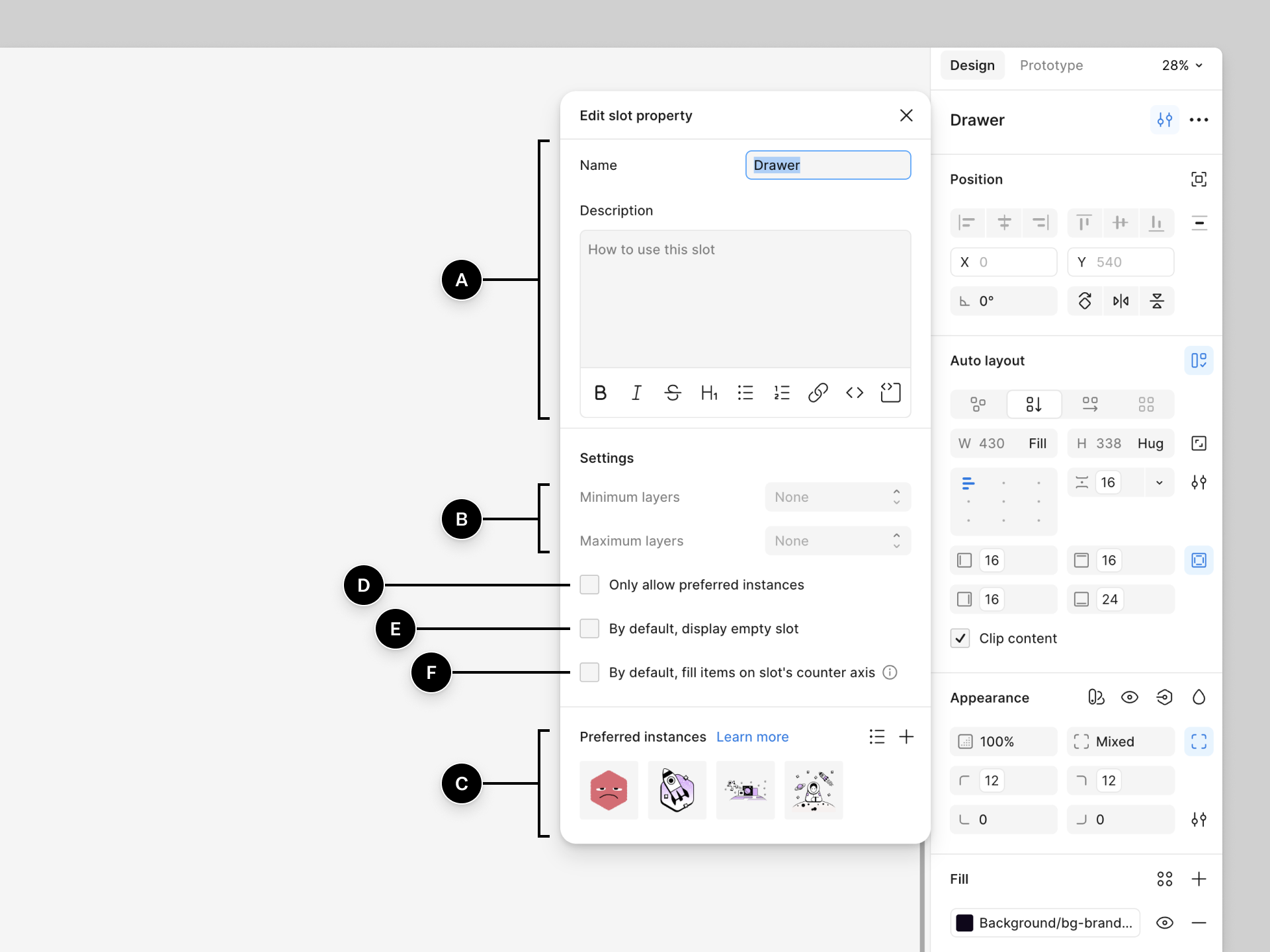Open the Maximum layers dropdown
This screenshot has width=1270, height=952.
837,541
